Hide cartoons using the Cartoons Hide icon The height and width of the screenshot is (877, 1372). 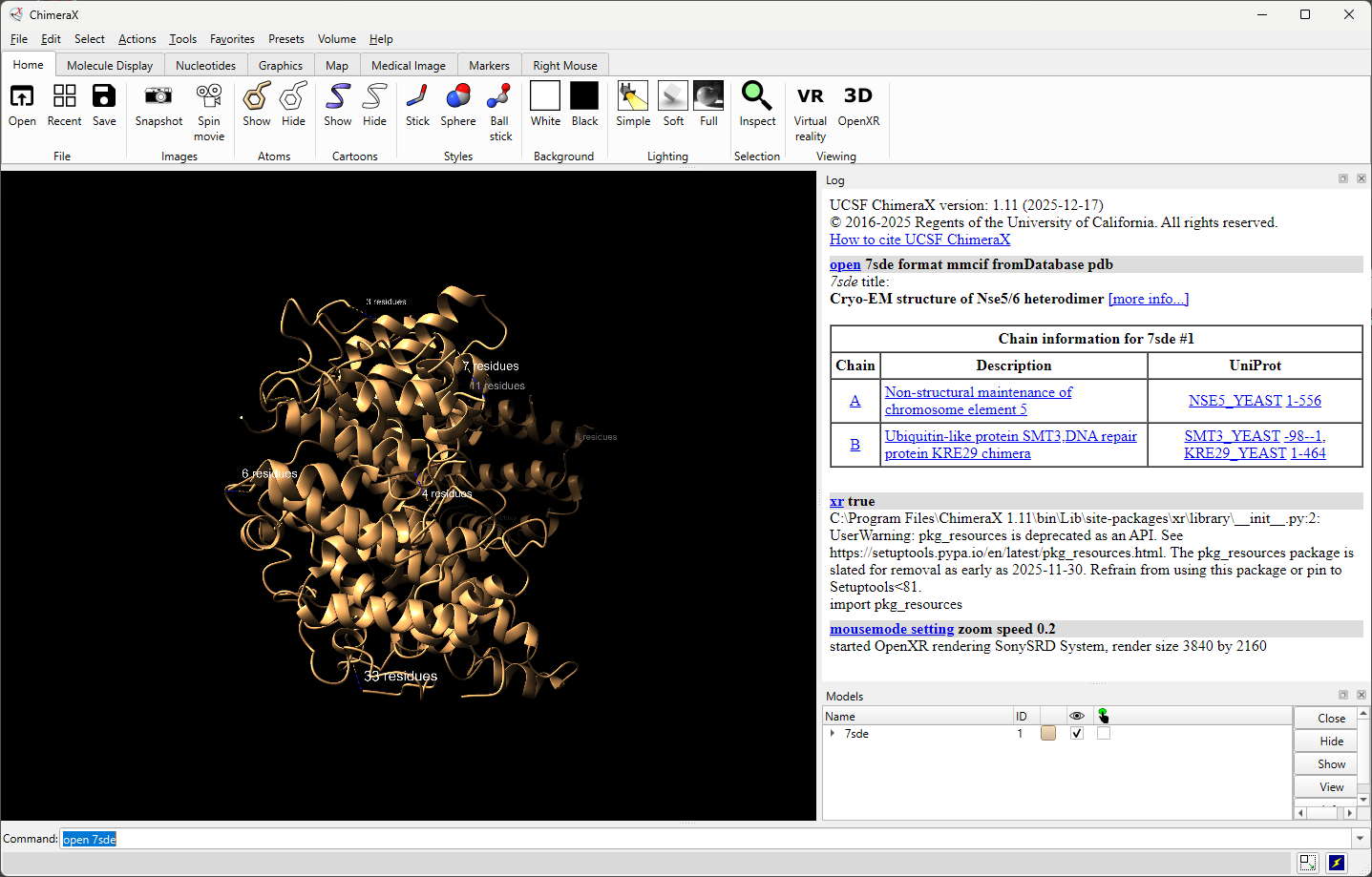click(374, 97)
